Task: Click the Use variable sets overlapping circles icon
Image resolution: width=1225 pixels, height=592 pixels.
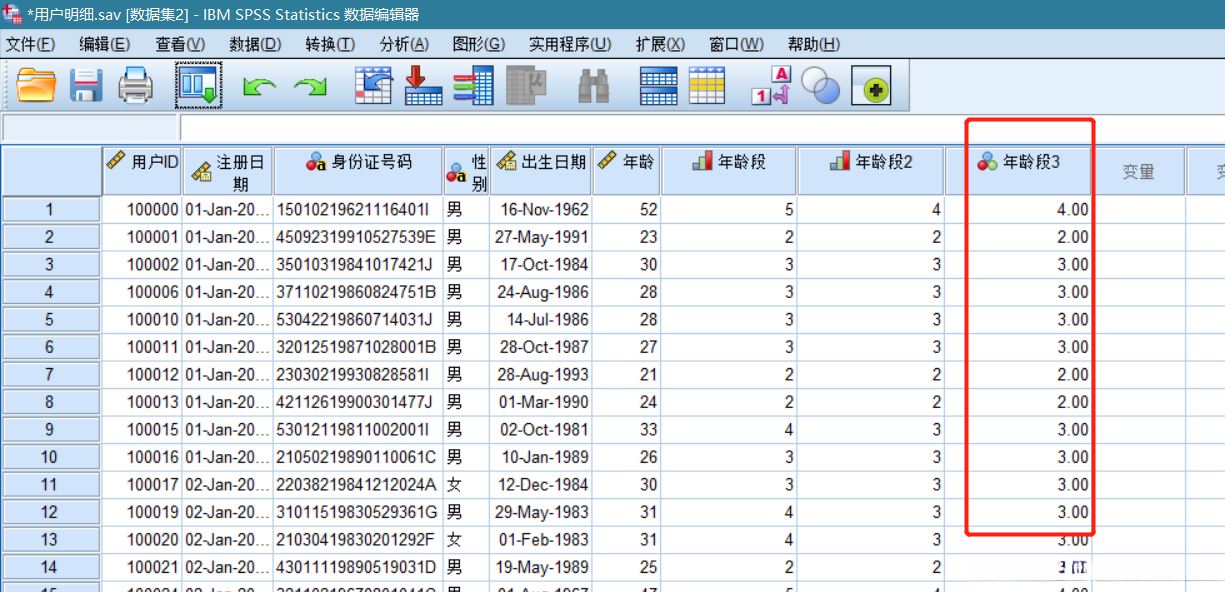Action: pos(821,86)
